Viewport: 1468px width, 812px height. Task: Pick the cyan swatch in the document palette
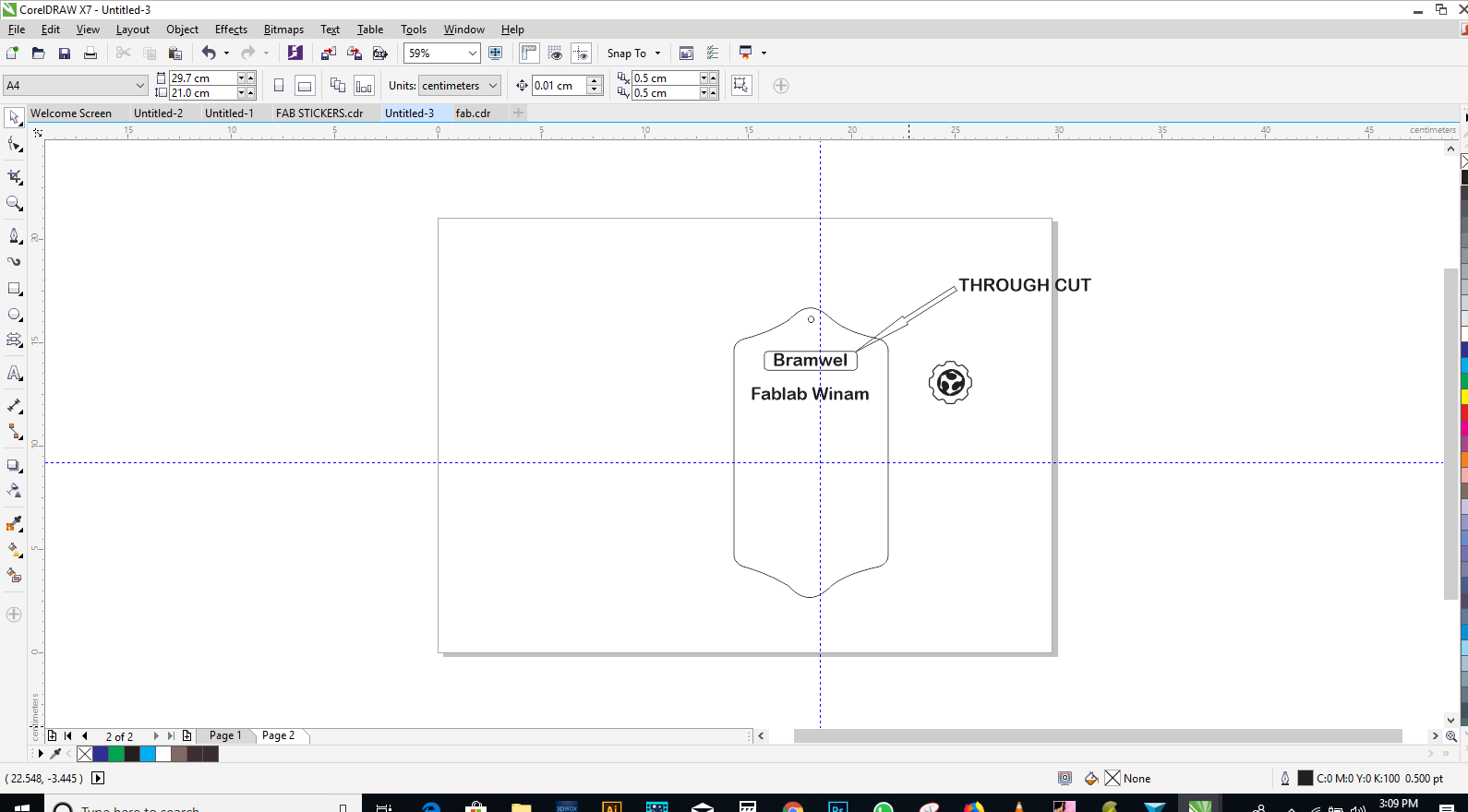pyautogui.click(x=148, y=754)
